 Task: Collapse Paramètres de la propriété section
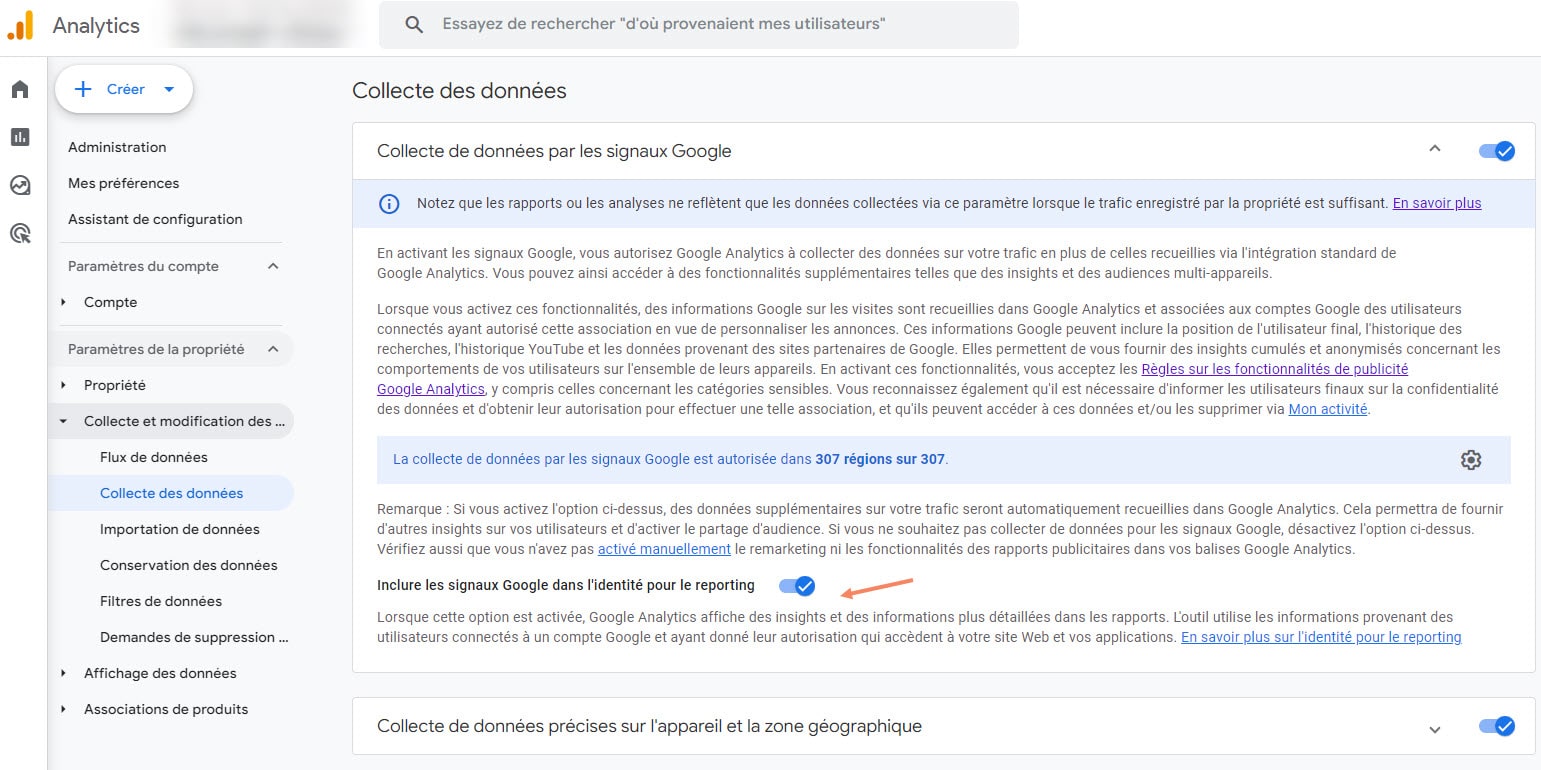tap(273, 349)
